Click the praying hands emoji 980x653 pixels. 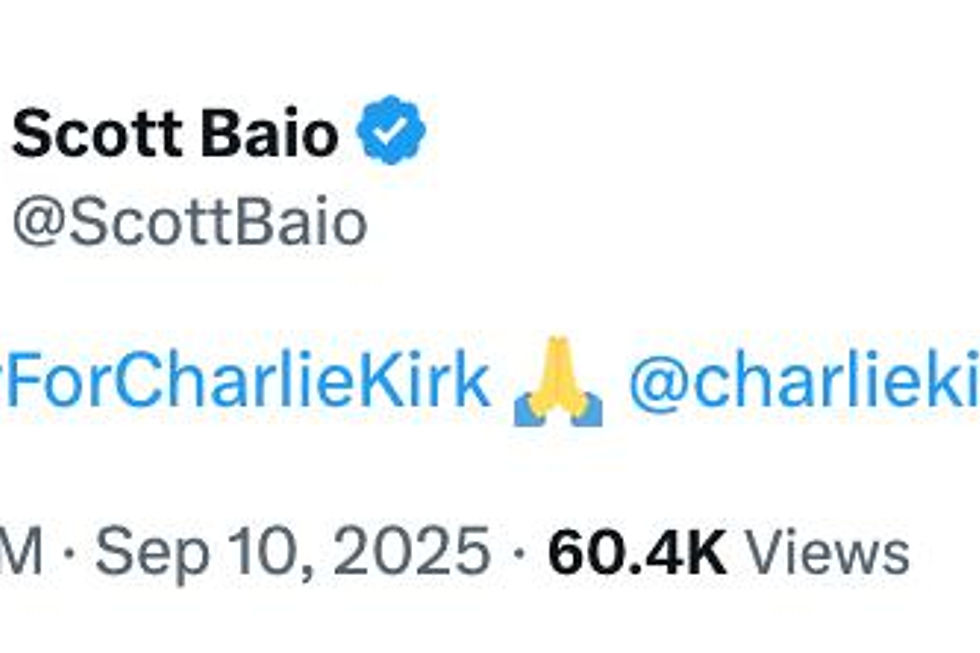557,381
